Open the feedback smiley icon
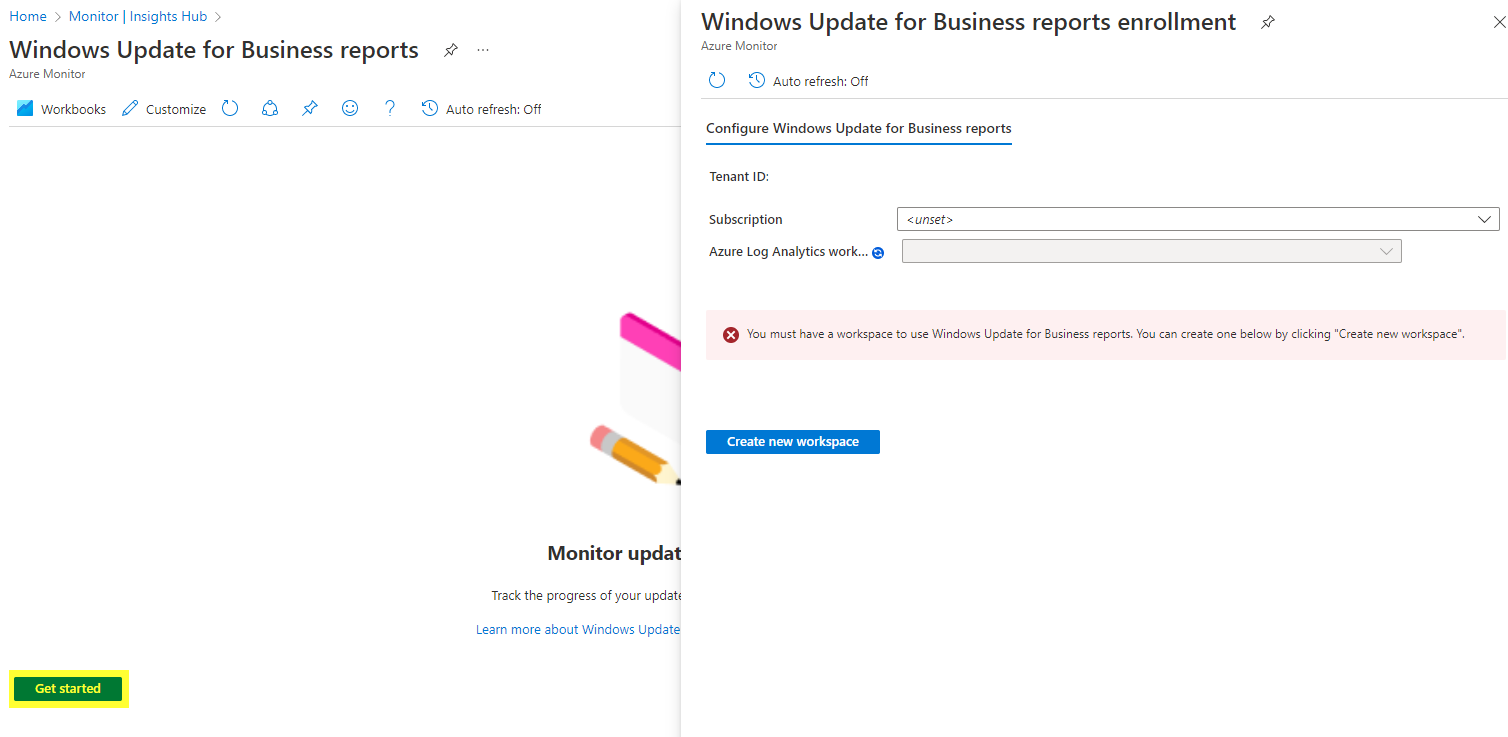 coord(350,108)
